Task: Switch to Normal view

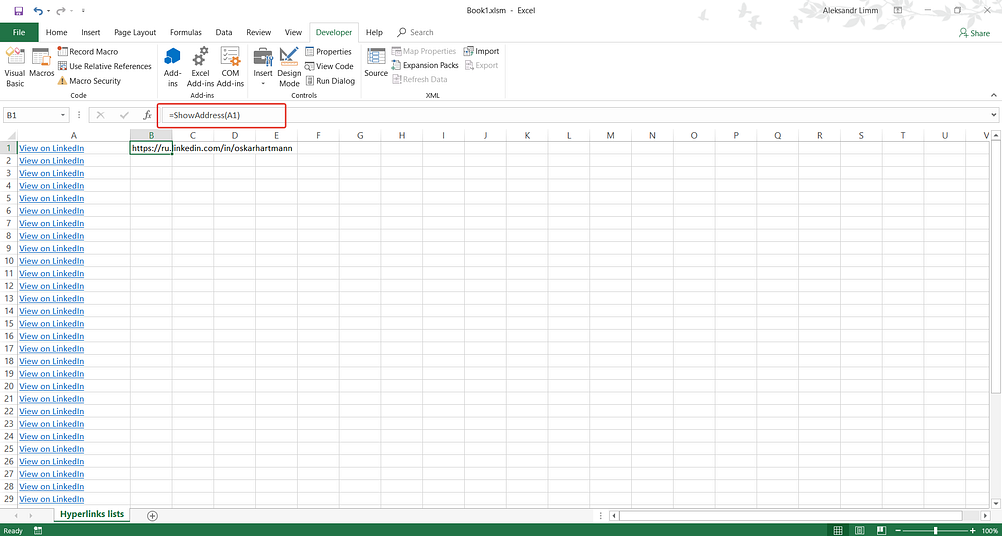Action: pyautogui.click(x=838, y=530)
